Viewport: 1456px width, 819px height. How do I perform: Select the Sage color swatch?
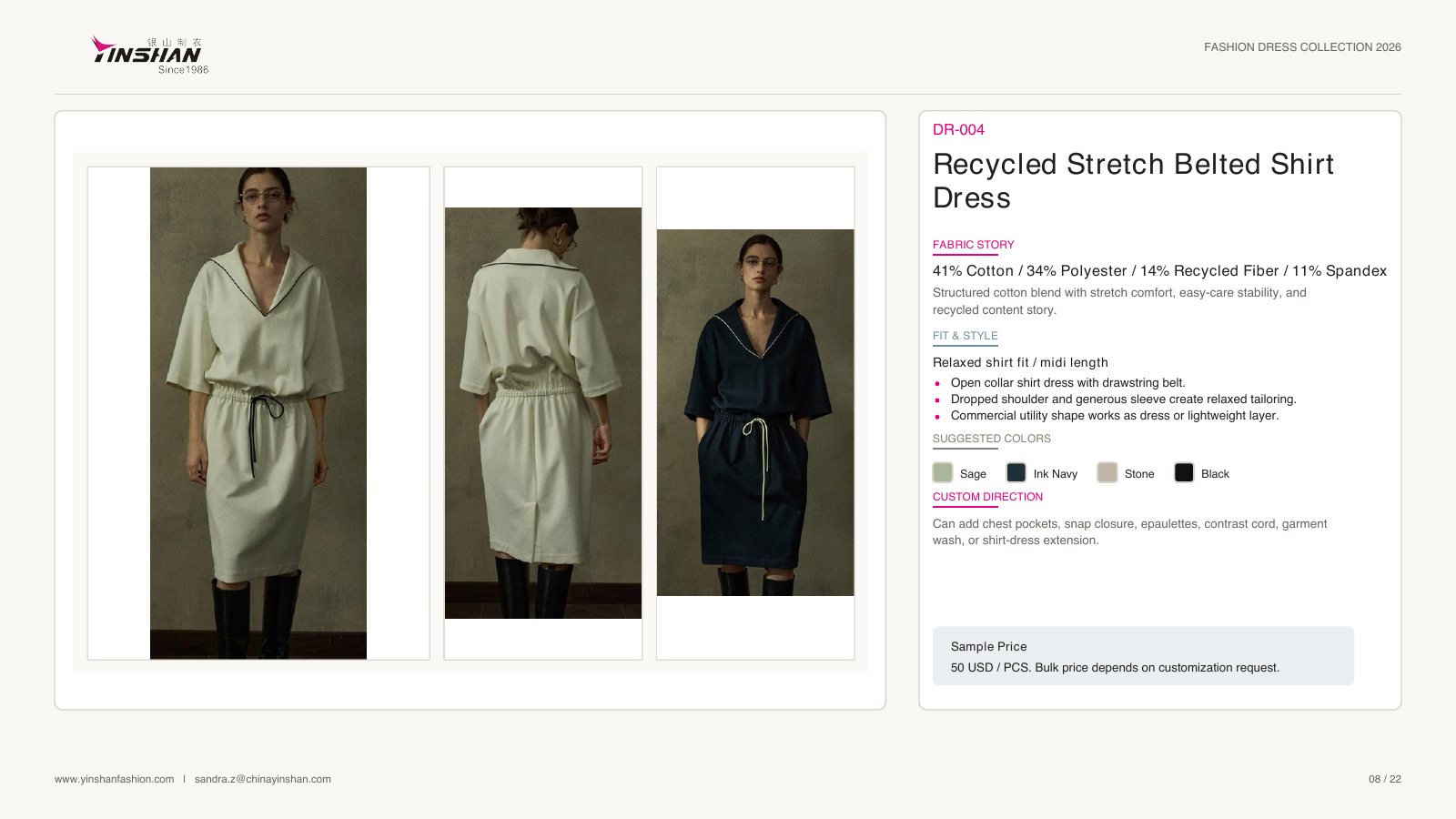coord(943,472)
